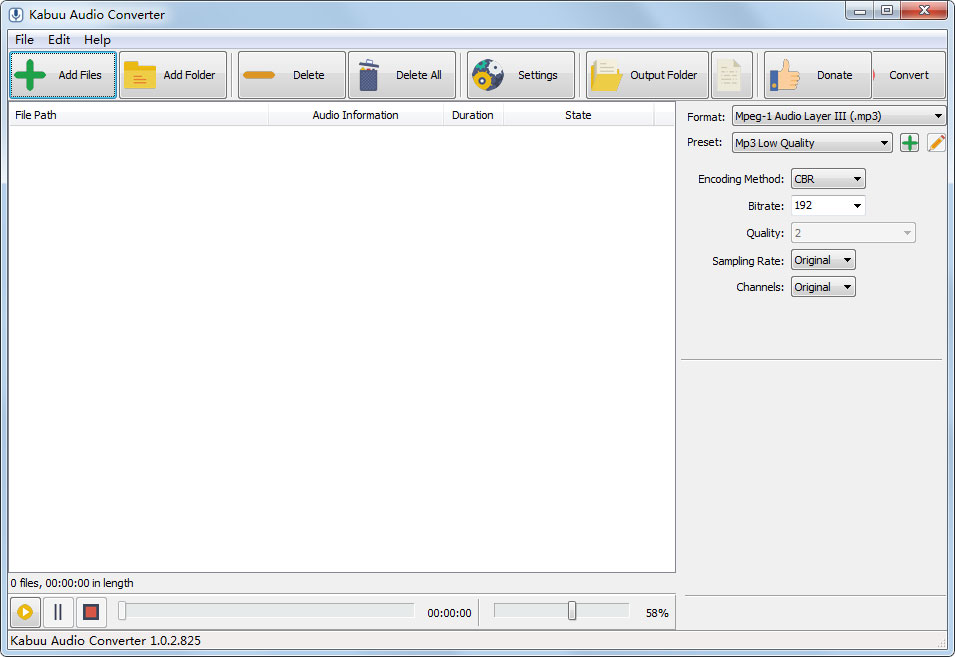Stop playback with the red stop button
This screenshot has width=955, height=657.
pos(91,612)
